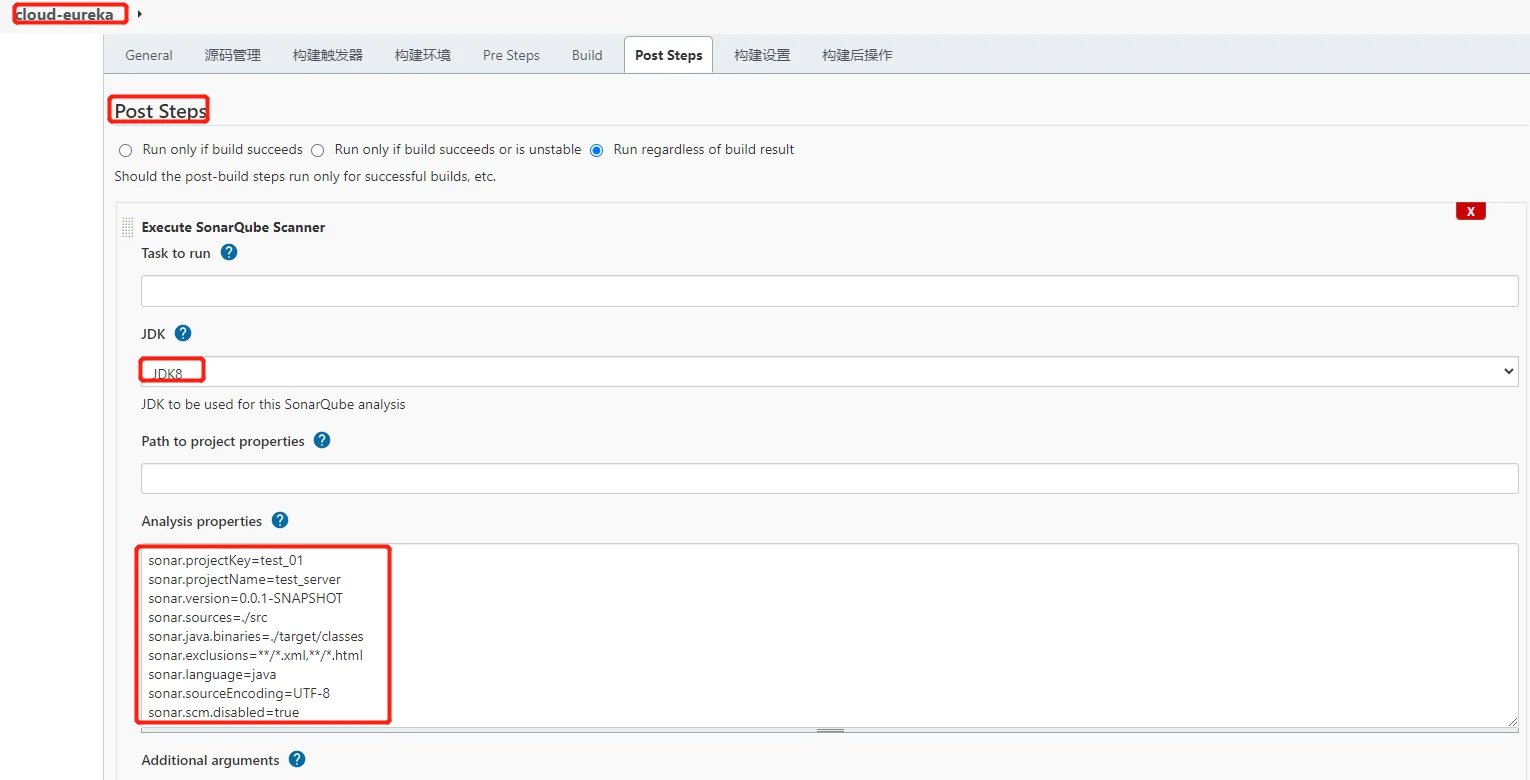Click the sonar.sources=./src line
This screenshot has height=780, width=1530.
click(x=208, y=617)
